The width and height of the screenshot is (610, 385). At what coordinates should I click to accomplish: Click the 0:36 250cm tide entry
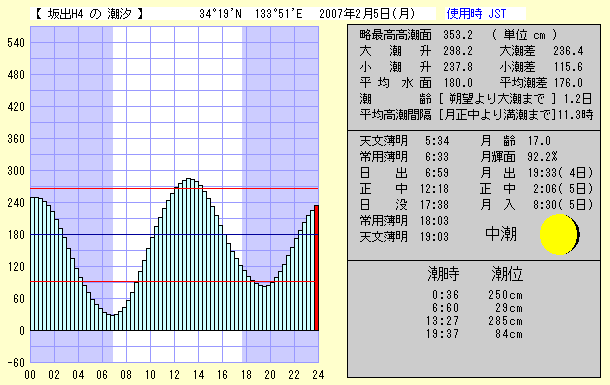(477, 295)
